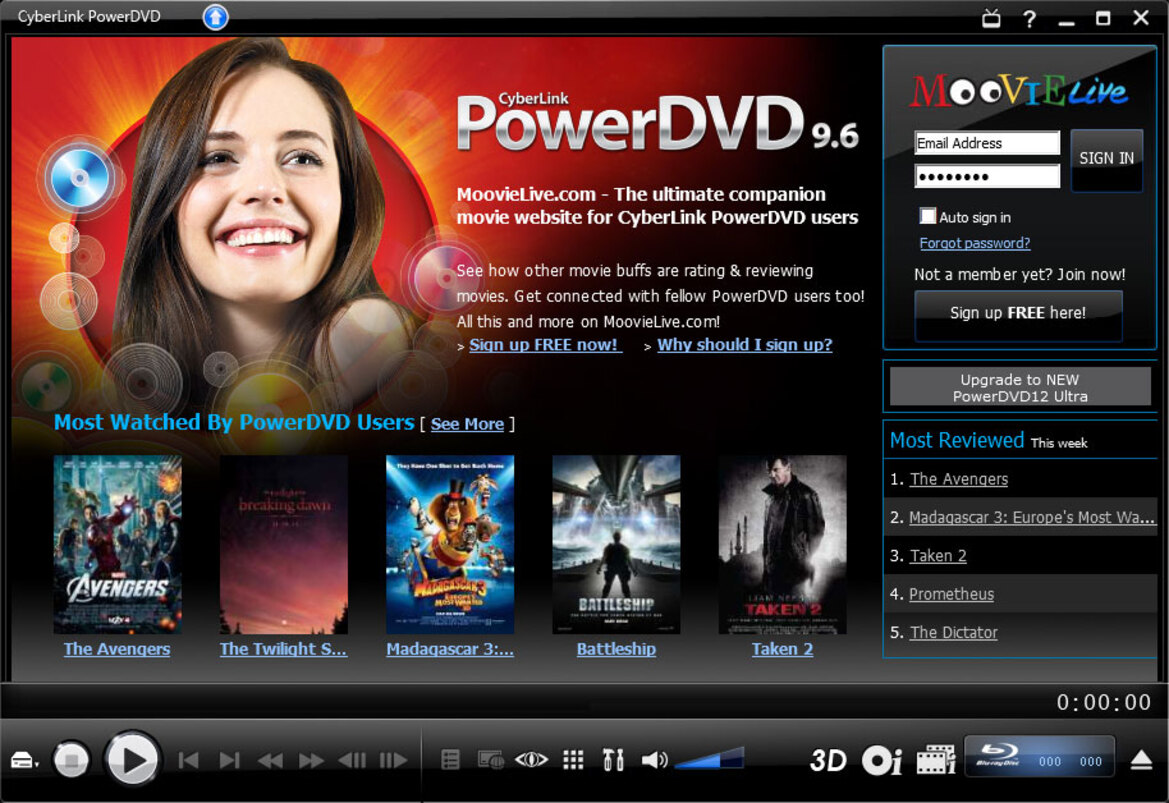1169x803 pixels.
Task: Click the MoovieLive logo
Action: pos(1019,91)
